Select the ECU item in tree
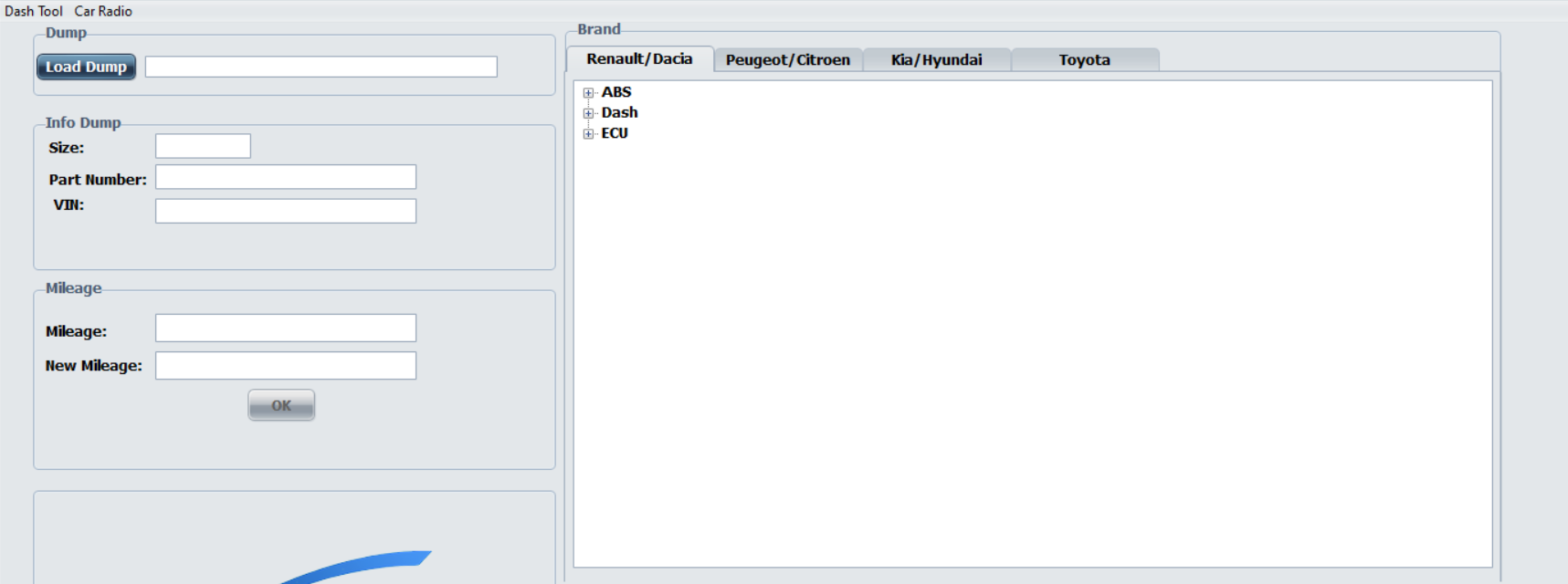1568x584 pixels. [615, 133]
